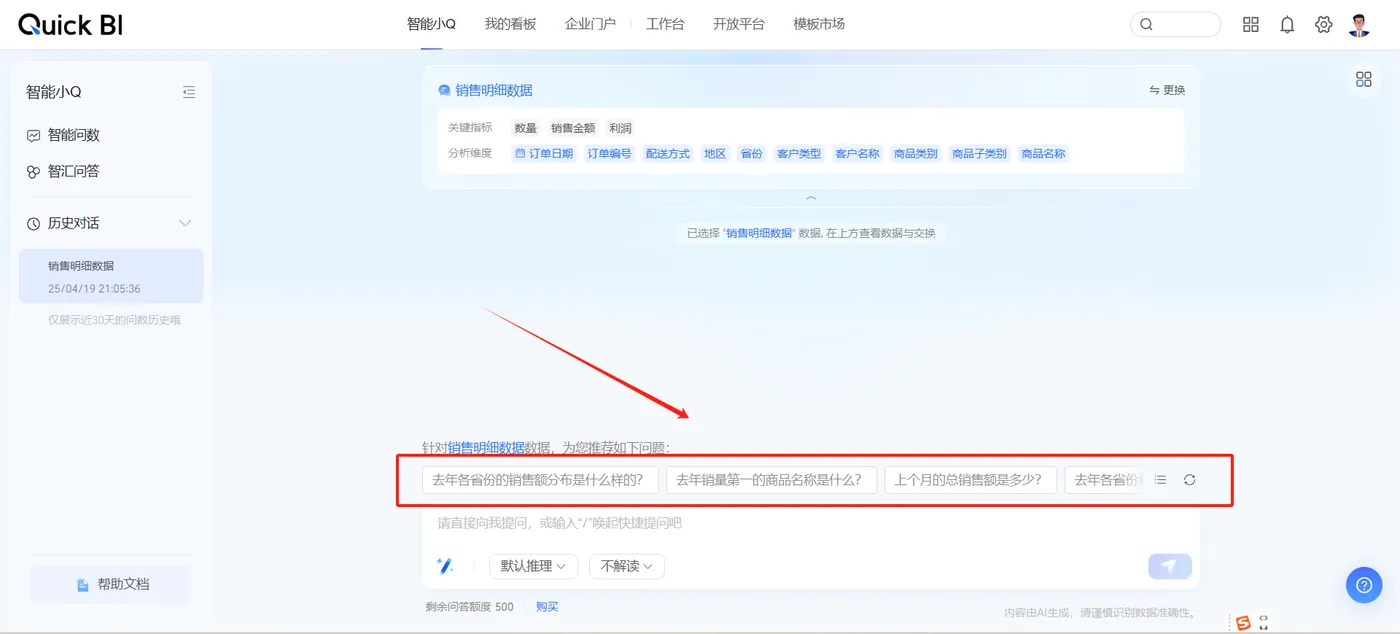This screenshot has width=1400, height=634.
Task: Select the 商品类别 dimension tag
Action: tap(916, 154)
